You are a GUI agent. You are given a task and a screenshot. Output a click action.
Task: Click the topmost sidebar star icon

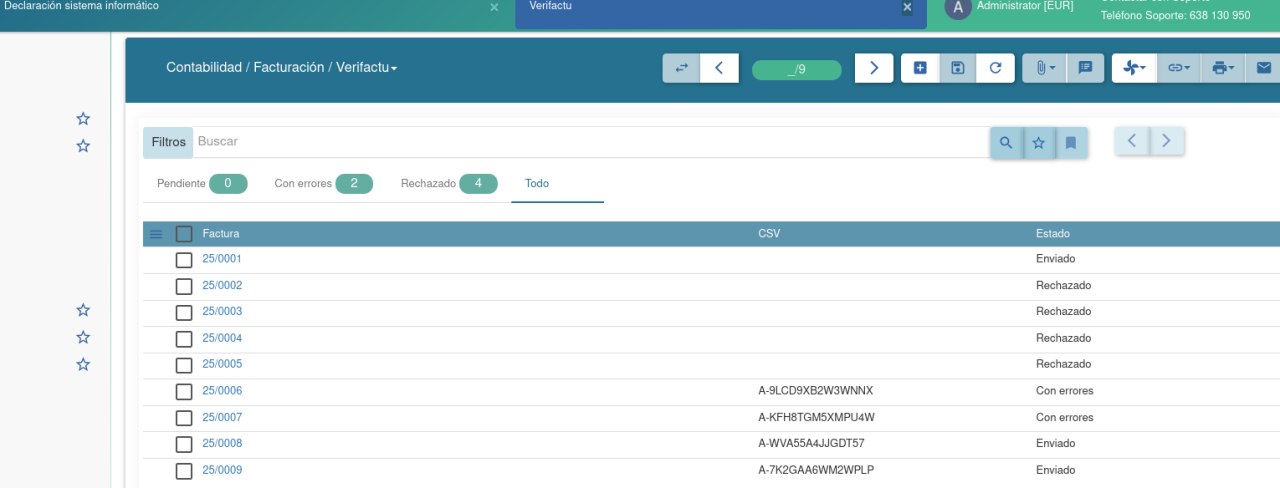pos(84,119)
